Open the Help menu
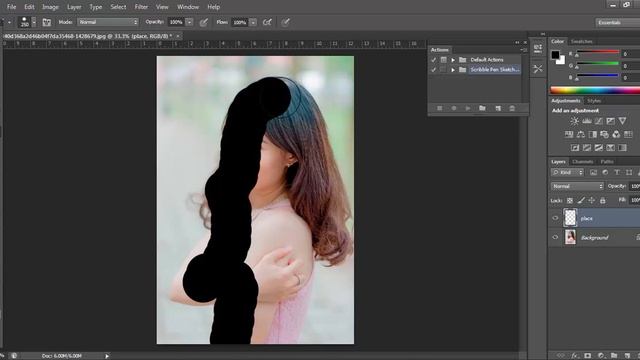The width and height of the screenshot is (640, 360). (213, 7)
